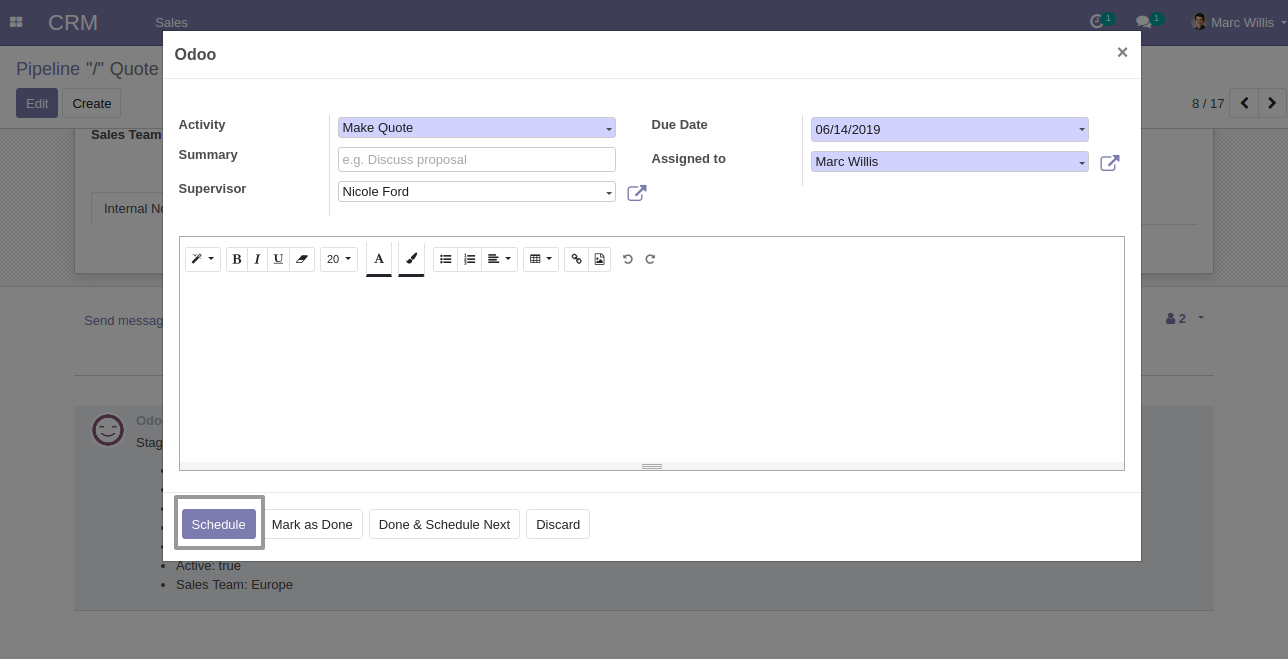This screenshot has height=659, width=1288.
Task: Open the Sales menu
Action: pyautogui.click(x=171, y=22)
